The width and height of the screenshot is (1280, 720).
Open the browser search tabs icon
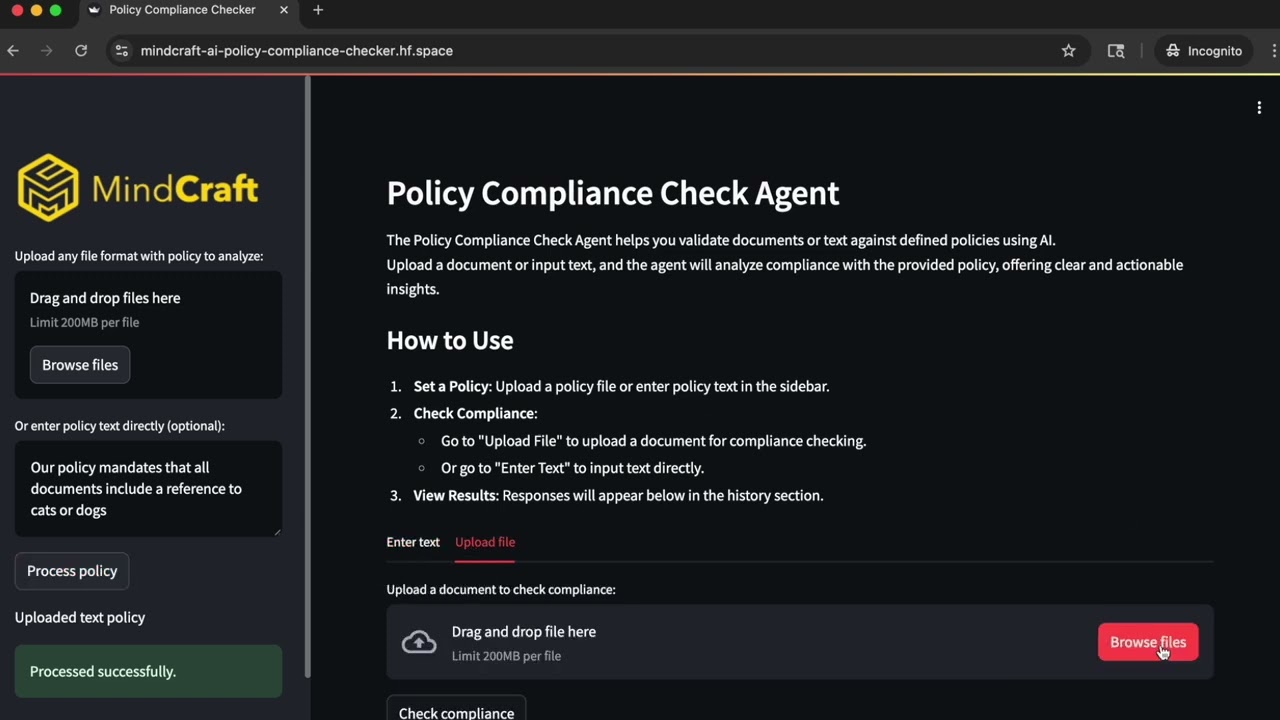click(x=1116, y=50)
